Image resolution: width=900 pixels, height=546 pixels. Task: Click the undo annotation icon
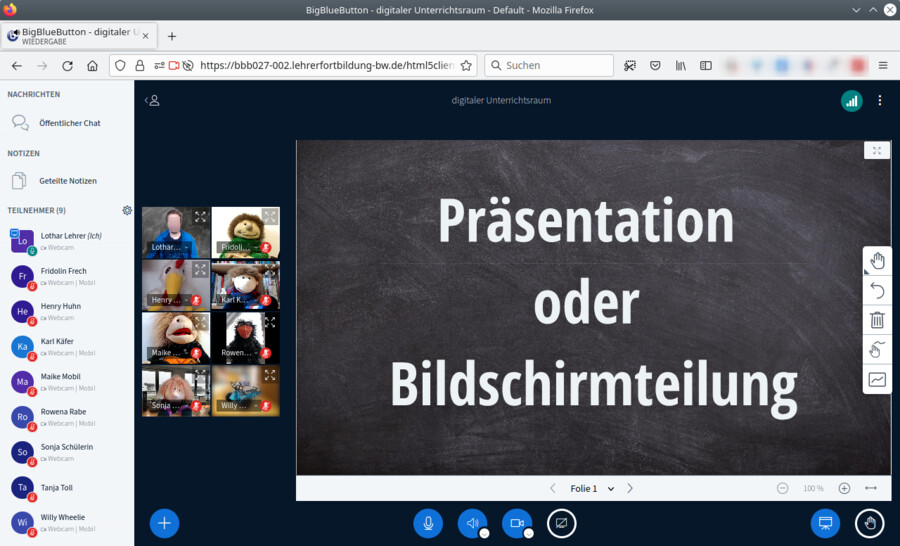tap(877, 291)
